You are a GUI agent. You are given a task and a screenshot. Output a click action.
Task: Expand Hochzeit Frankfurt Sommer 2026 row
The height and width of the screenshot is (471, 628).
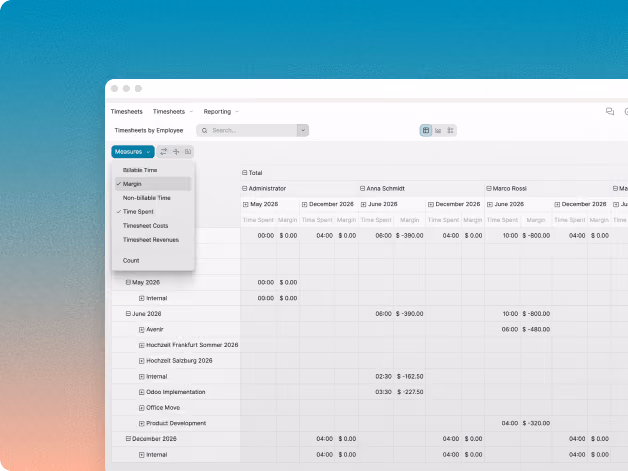(x=141, y=345)
